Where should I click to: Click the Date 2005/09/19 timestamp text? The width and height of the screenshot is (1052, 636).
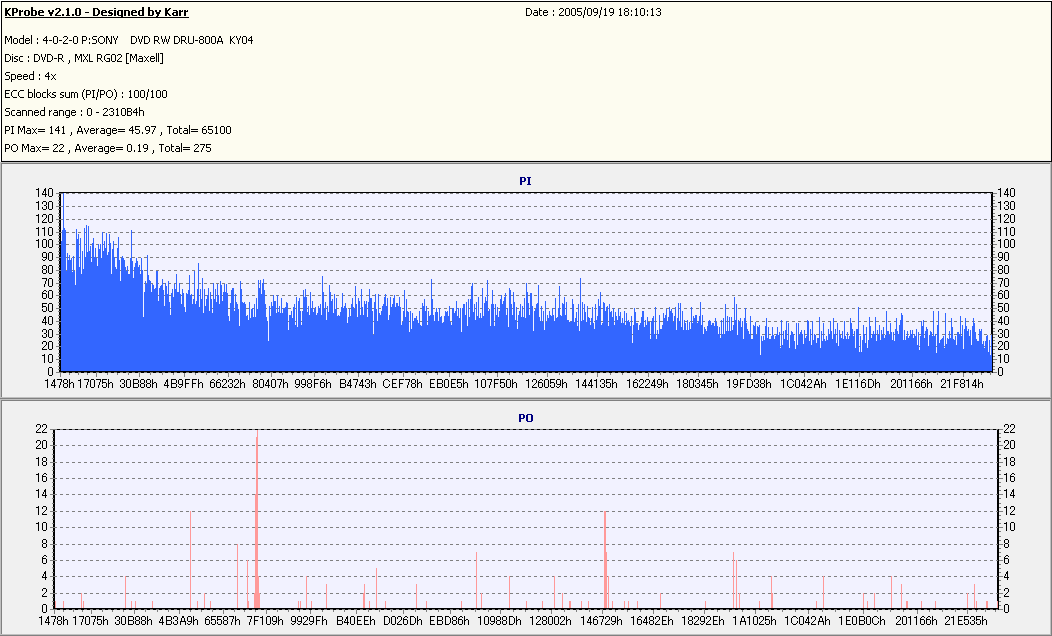(x=593, y=12)
